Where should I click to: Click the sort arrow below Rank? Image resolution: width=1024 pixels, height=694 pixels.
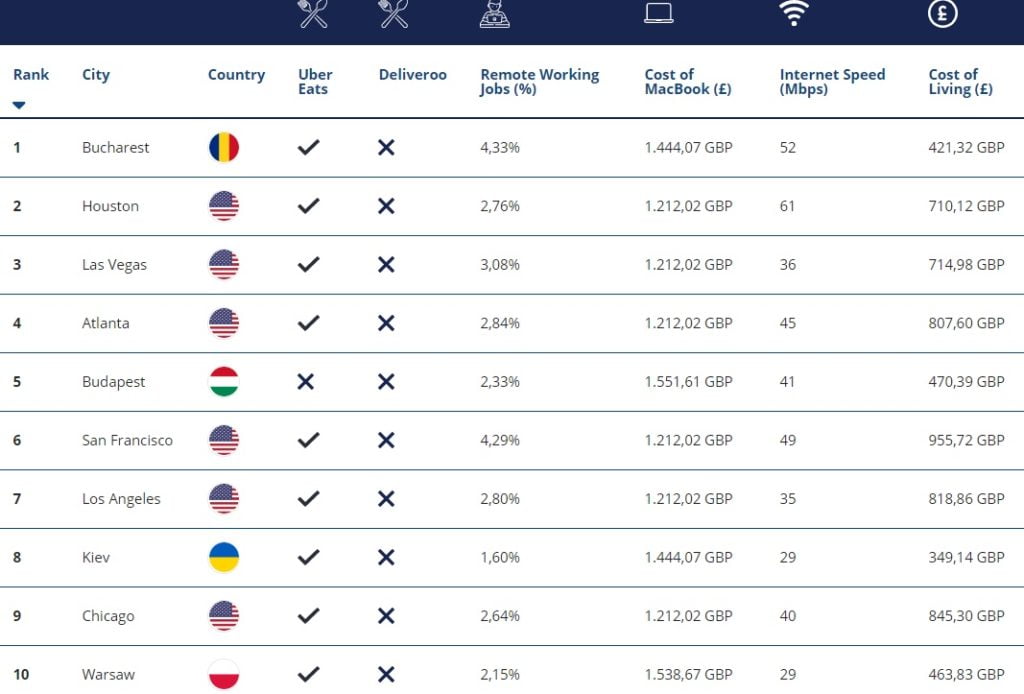tap(19, 105)
